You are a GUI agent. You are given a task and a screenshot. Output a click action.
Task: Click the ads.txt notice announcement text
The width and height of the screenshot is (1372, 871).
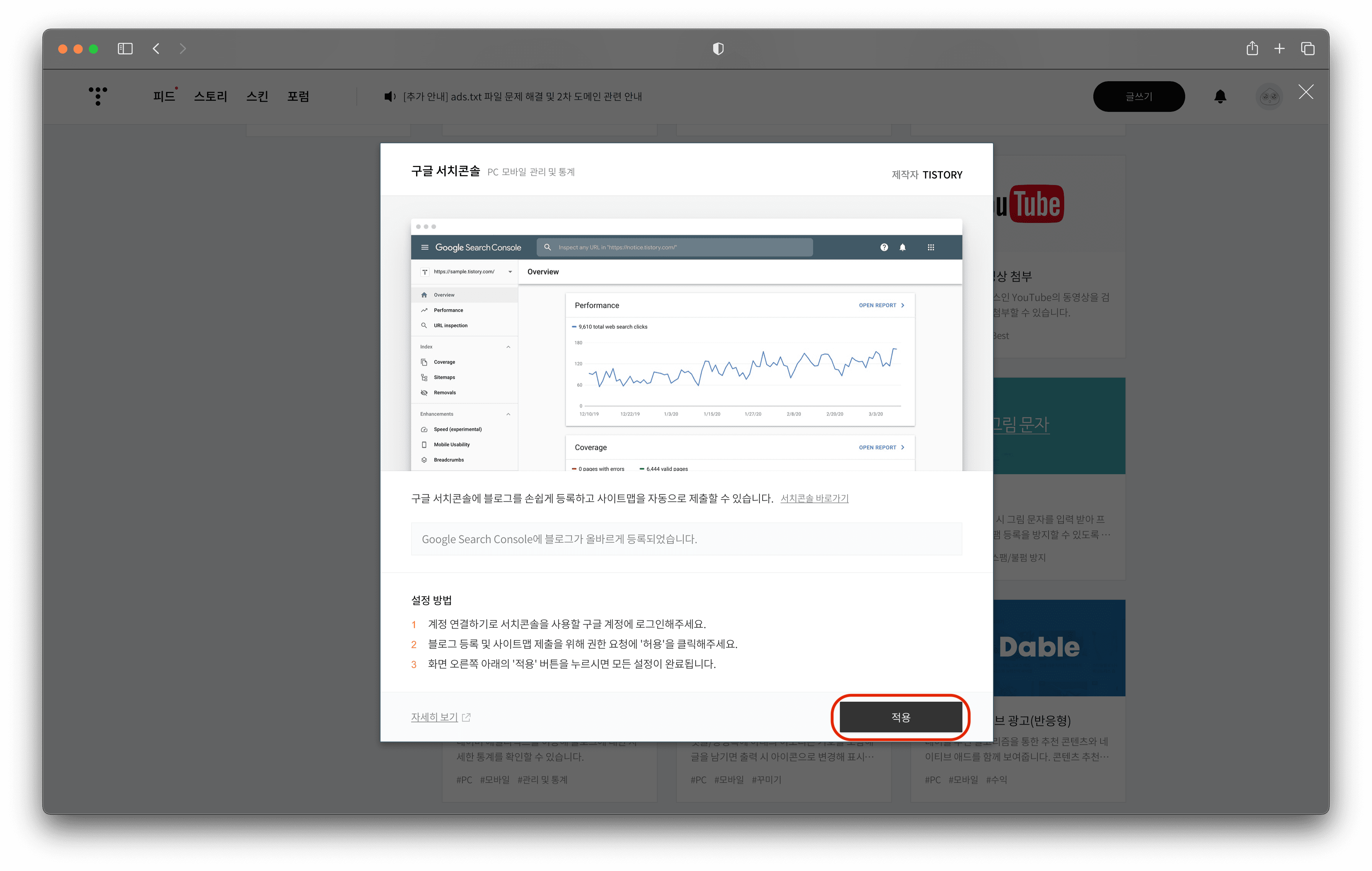(x=523, y=97)
